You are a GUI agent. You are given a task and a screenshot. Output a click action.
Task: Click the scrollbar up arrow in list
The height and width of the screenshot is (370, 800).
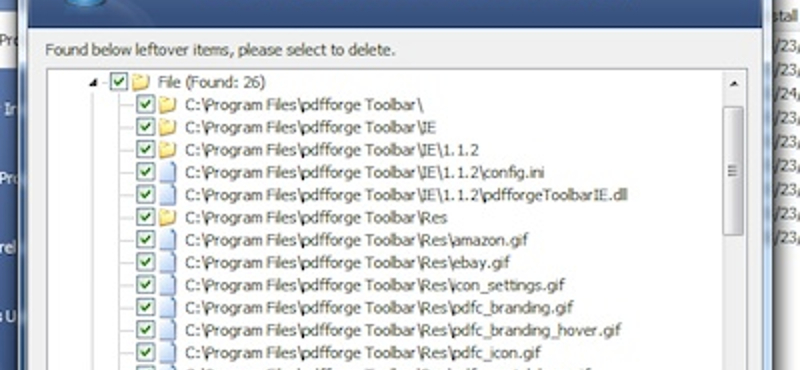(x=733, y=83)
